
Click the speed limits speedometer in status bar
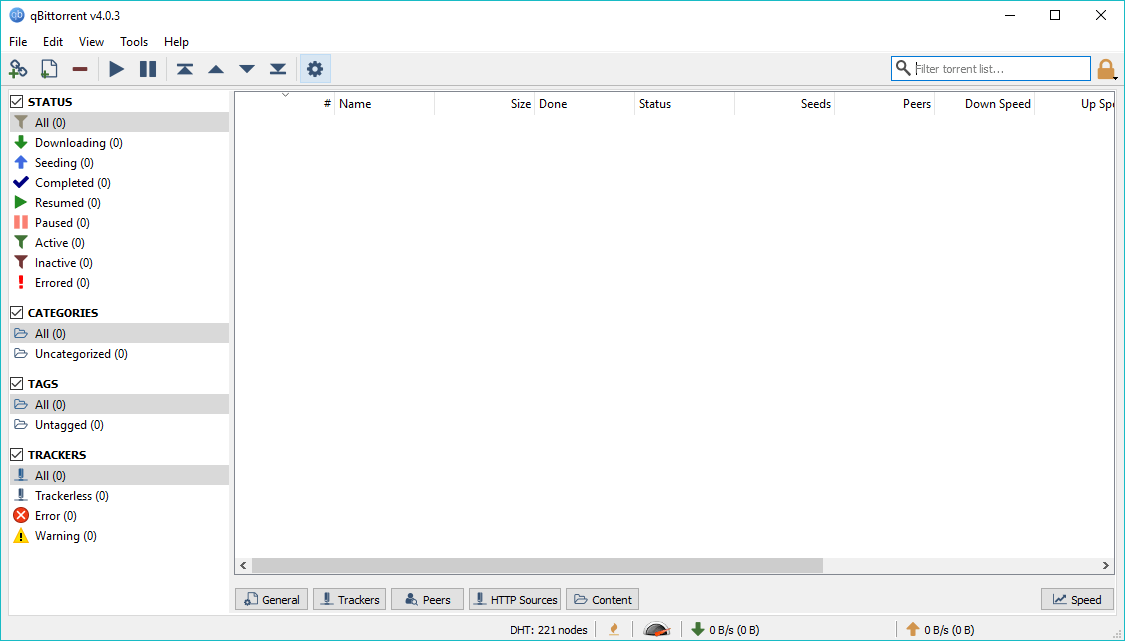(657, 628)
